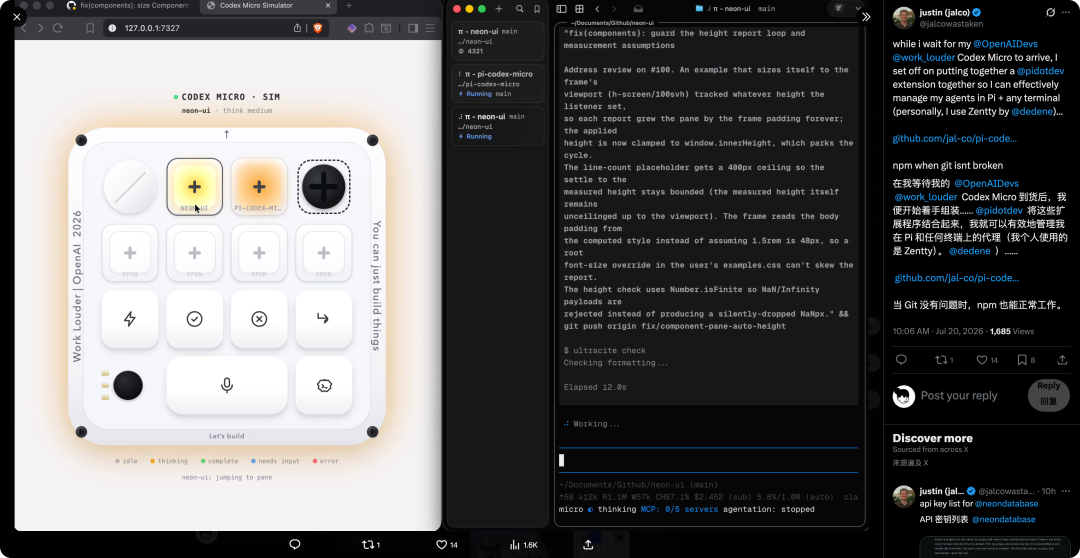Open a new browser tab

349,6
